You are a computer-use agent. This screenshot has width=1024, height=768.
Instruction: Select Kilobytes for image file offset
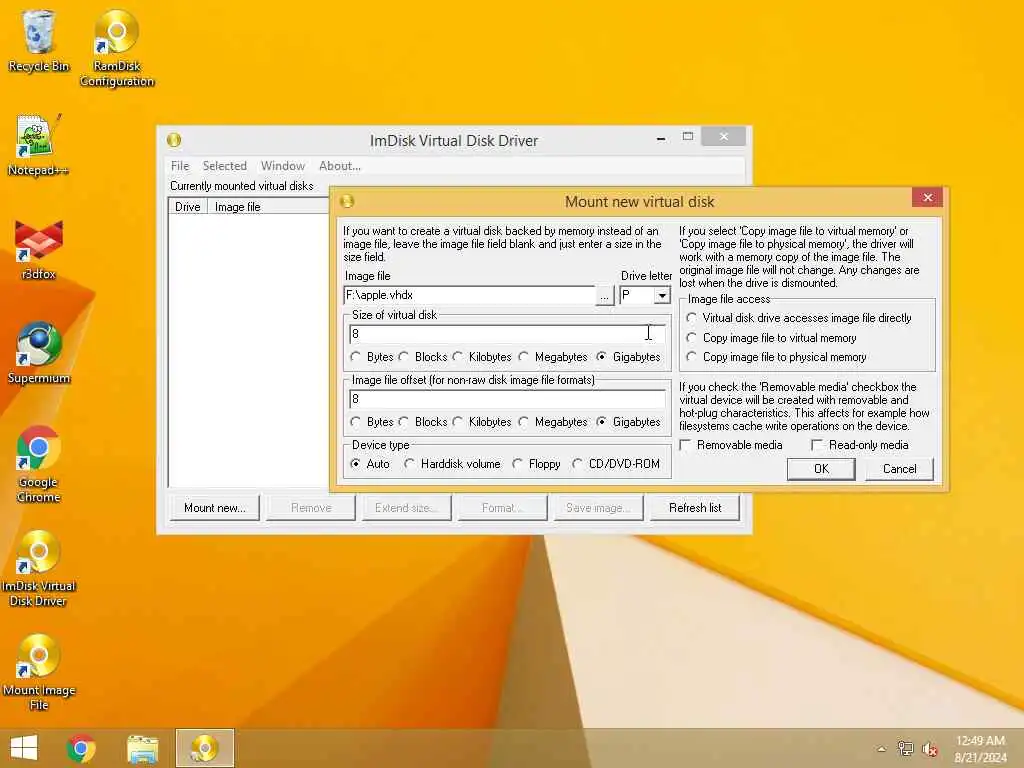482,422
